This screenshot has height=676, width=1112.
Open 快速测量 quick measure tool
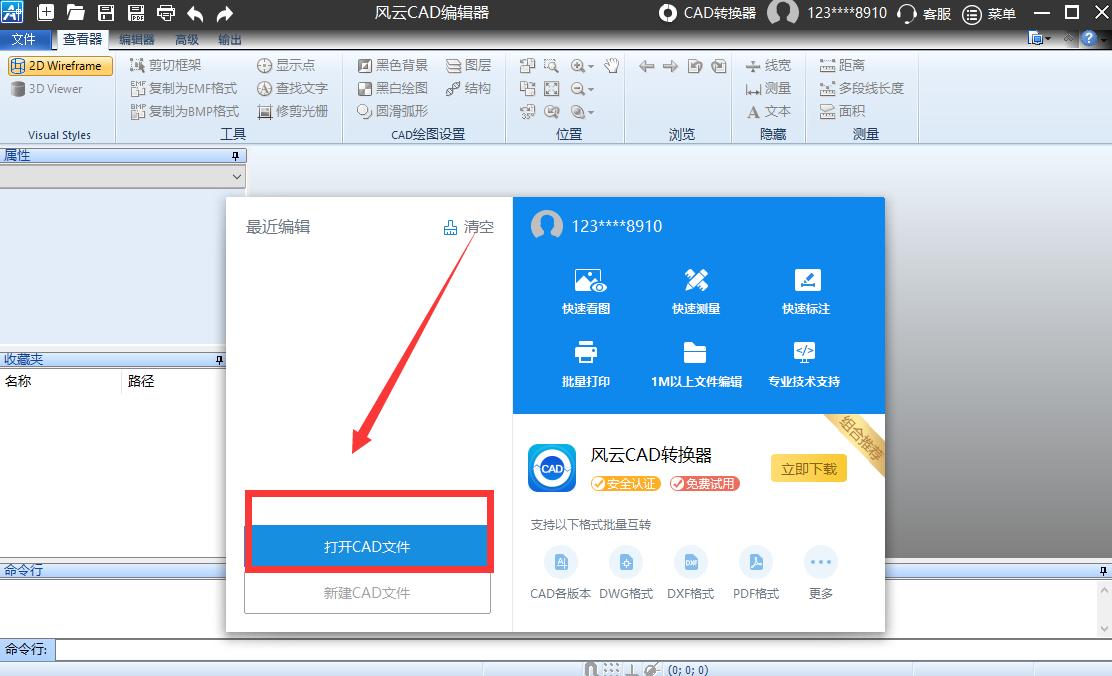[696, 290]
